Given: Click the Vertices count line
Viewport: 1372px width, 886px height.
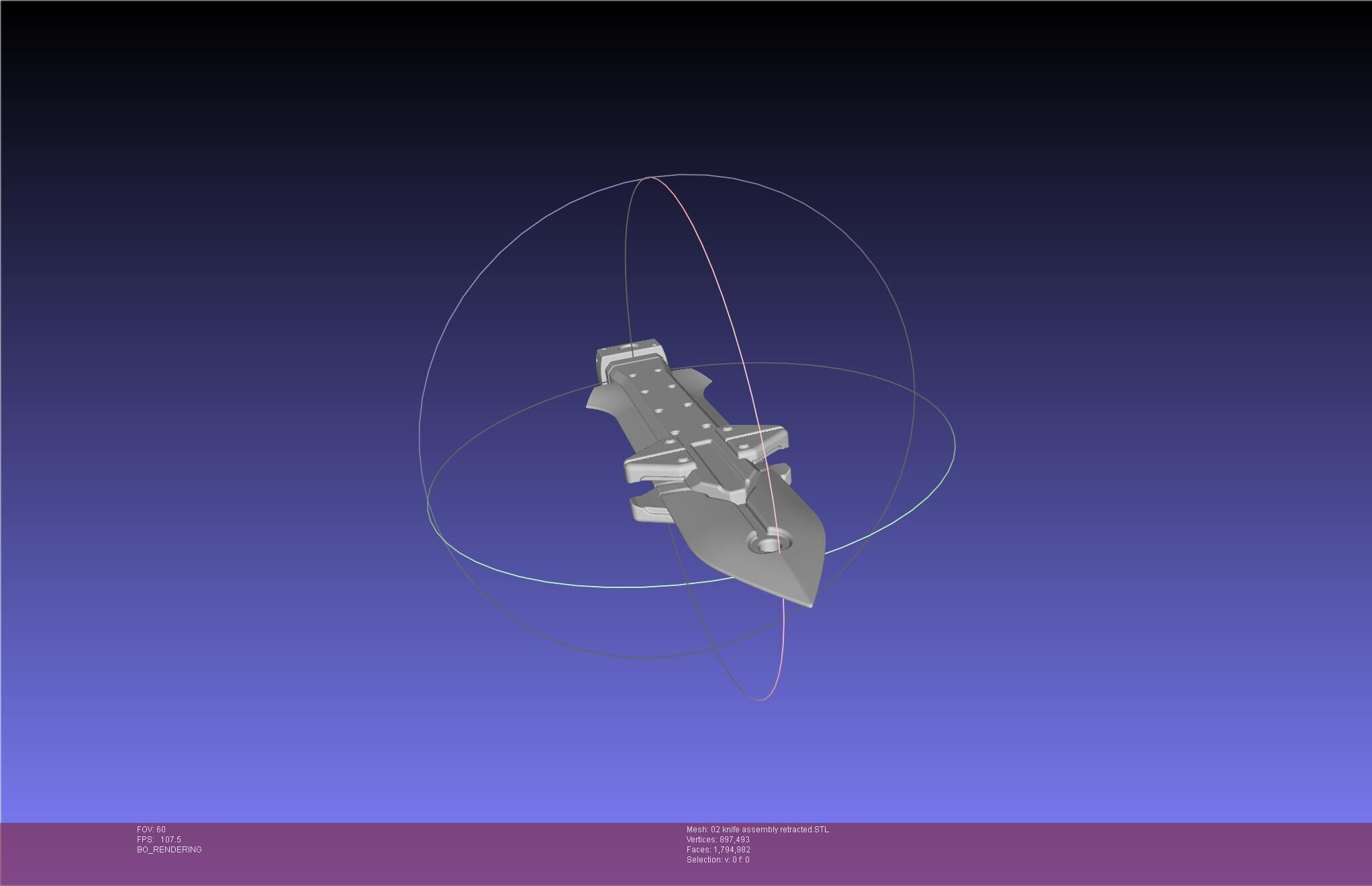Looking at the screenshot, I should click(x=718, y=840).
